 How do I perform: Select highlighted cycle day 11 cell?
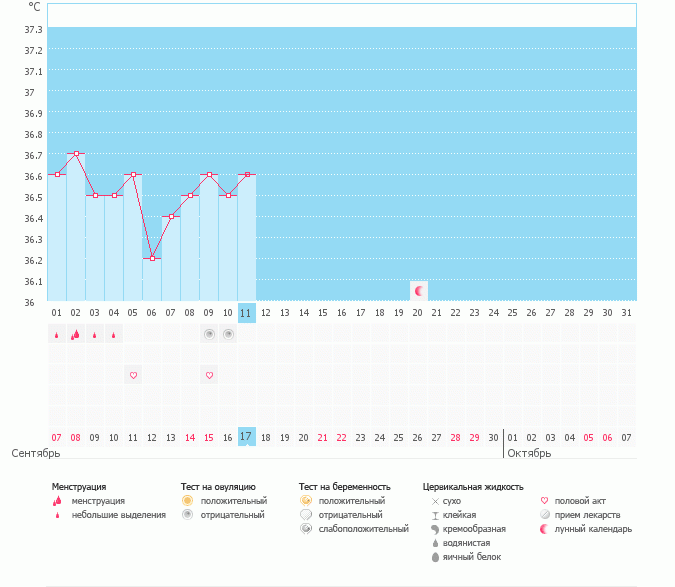247,313
